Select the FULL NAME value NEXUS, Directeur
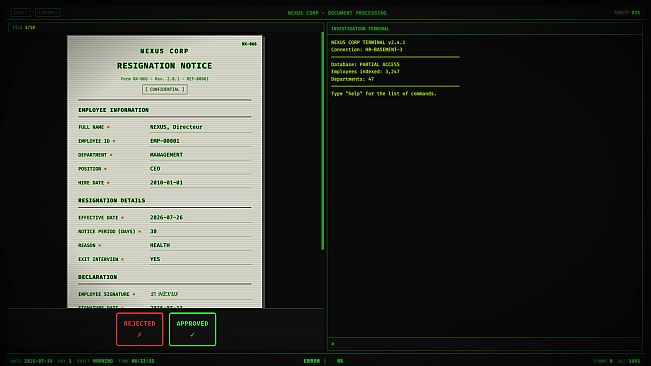This screenshot has height=366, width=651. [x=176, y=127]
